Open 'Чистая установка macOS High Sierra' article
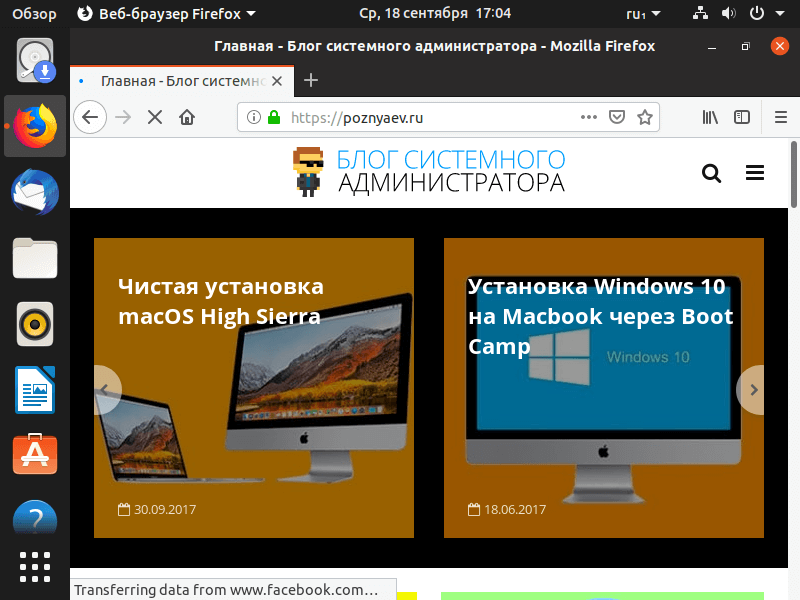The height and width of the screenshot is (600, 800). pyautogui.click(x=220, y=301)
